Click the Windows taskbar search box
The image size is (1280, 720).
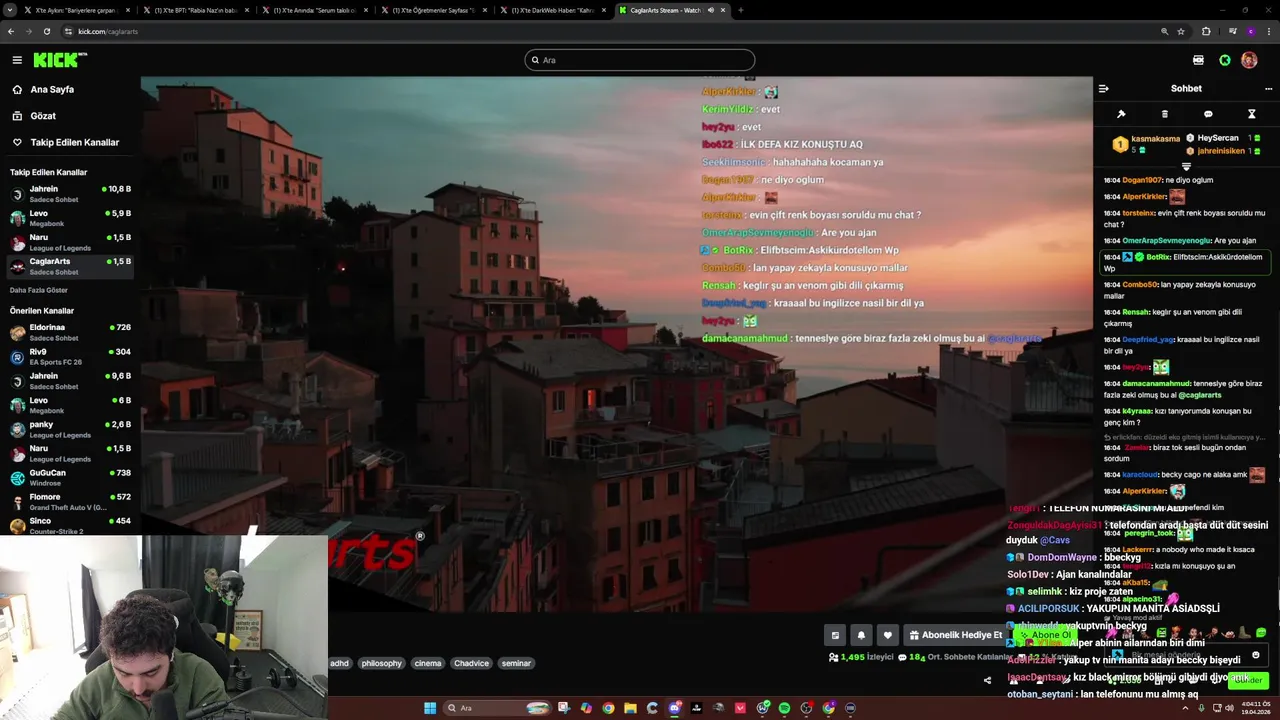[x=497, y=708]
